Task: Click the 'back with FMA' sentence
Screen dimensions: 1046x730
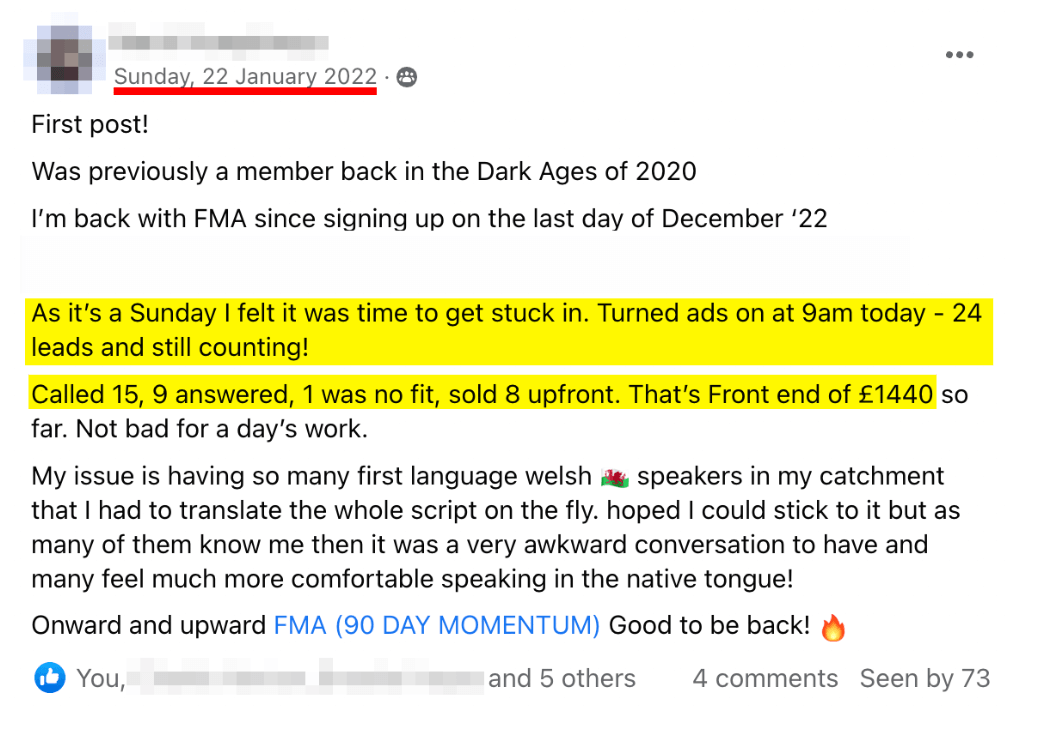Action: click(429, 219)
